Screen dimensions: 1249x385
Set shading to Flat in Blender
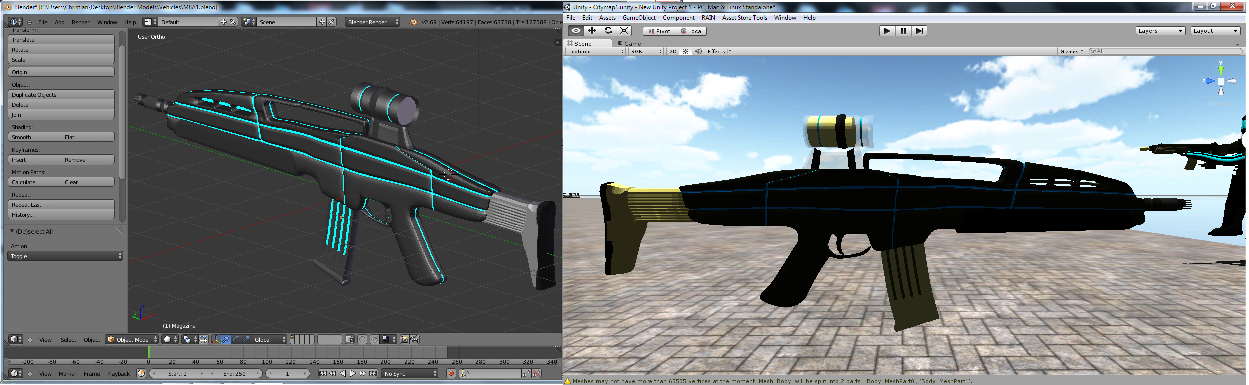click(87, 137)
